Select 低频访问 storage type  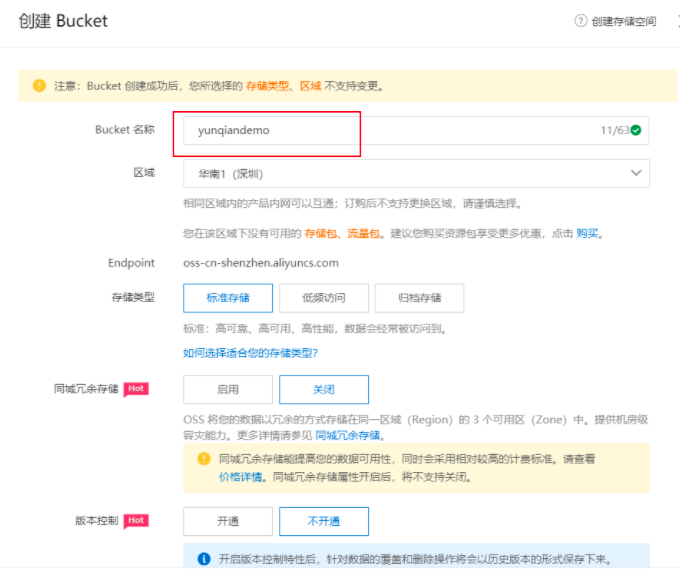324,298
